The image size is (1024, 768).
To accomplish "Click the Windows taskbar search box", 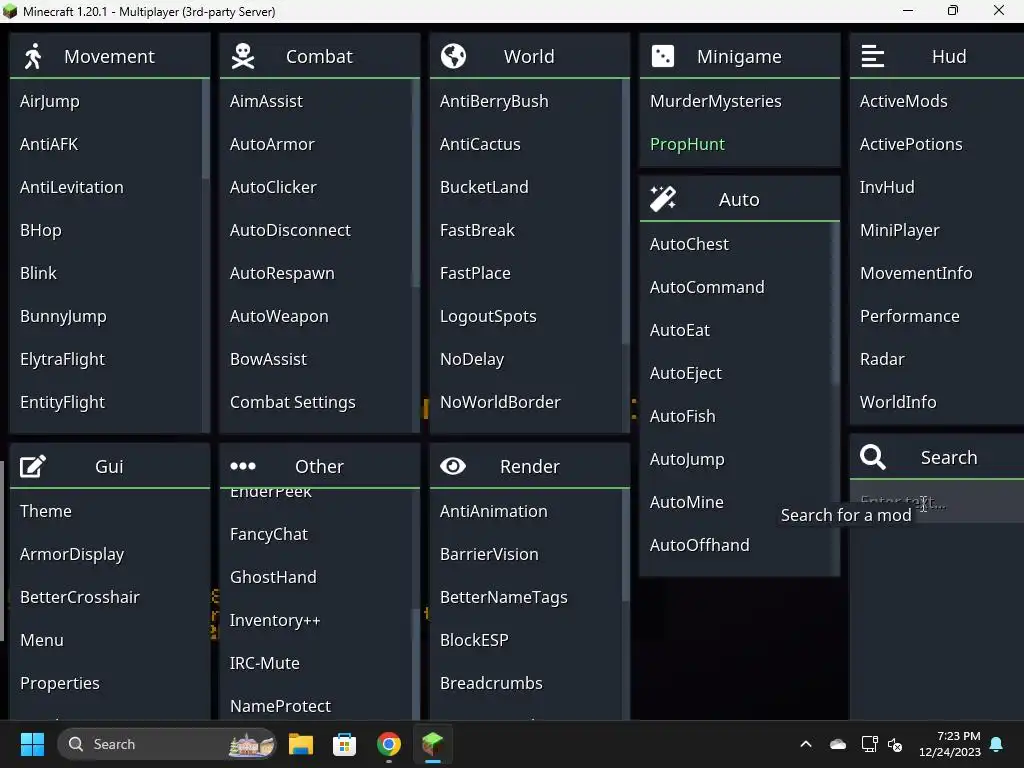I will click(167, 744).
